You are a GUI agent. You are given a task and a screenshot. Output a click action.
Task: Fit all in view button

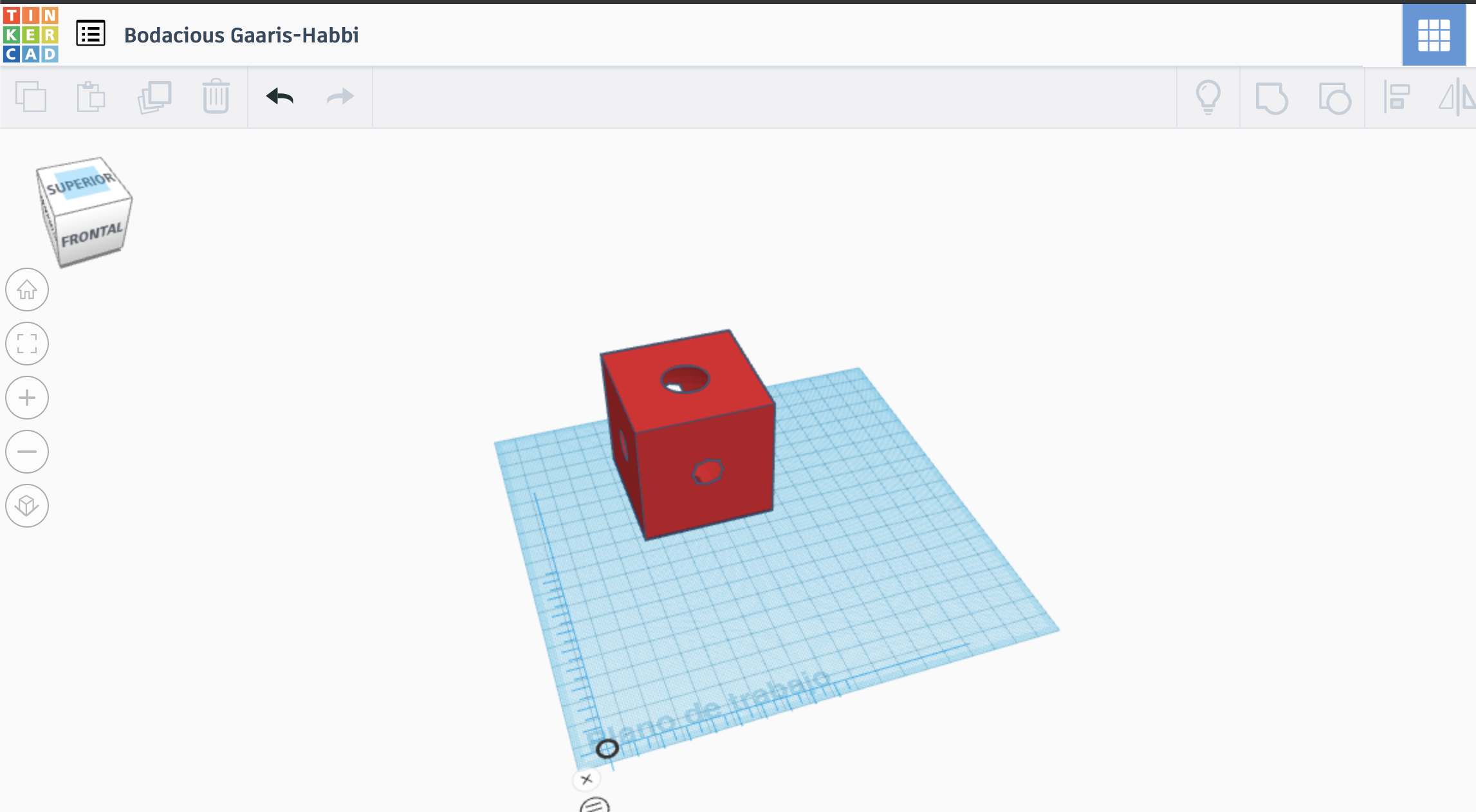click(27, 344)
